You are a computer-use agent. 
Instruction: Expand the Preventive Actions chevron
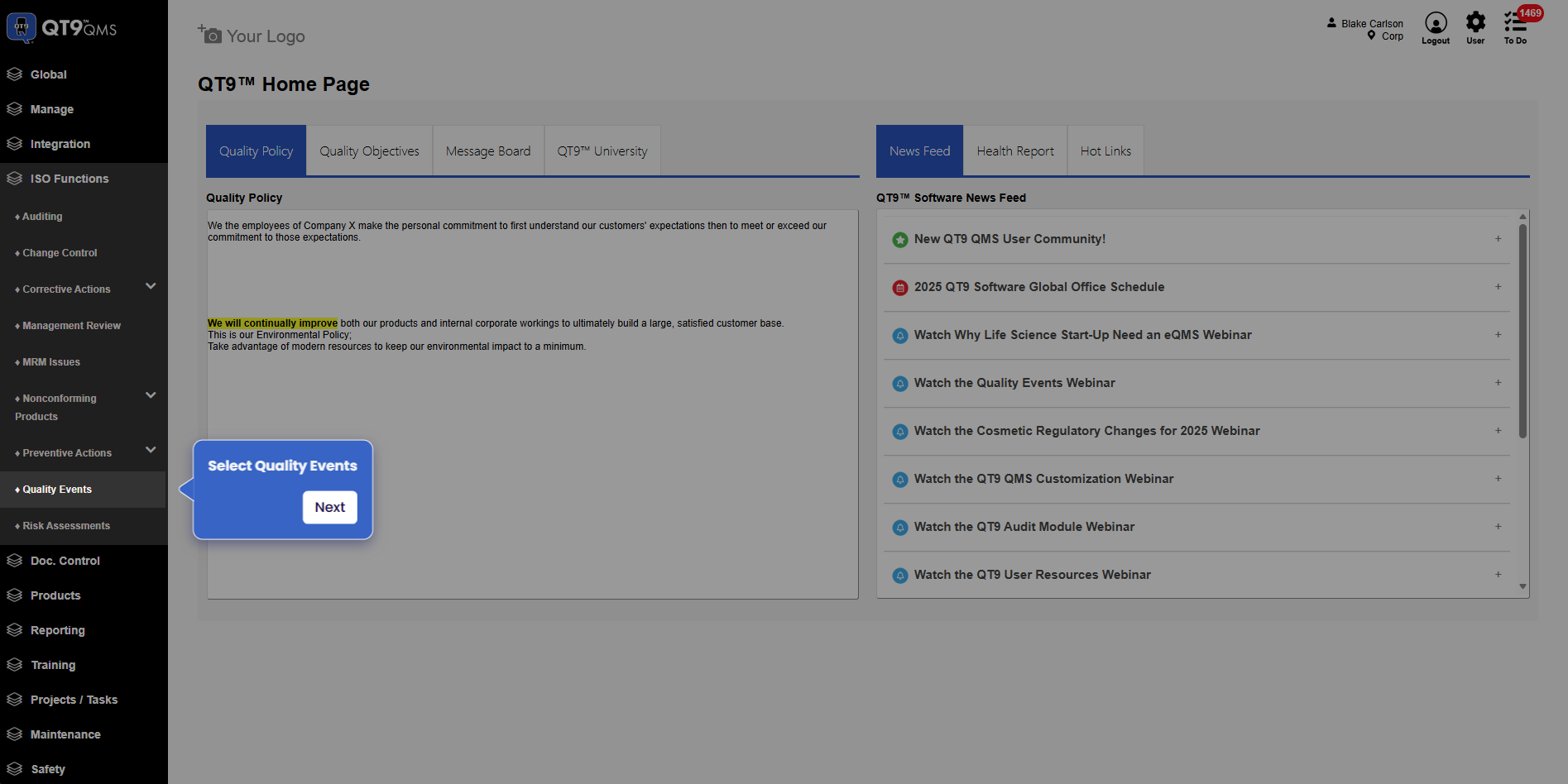(x=151, y=450)
